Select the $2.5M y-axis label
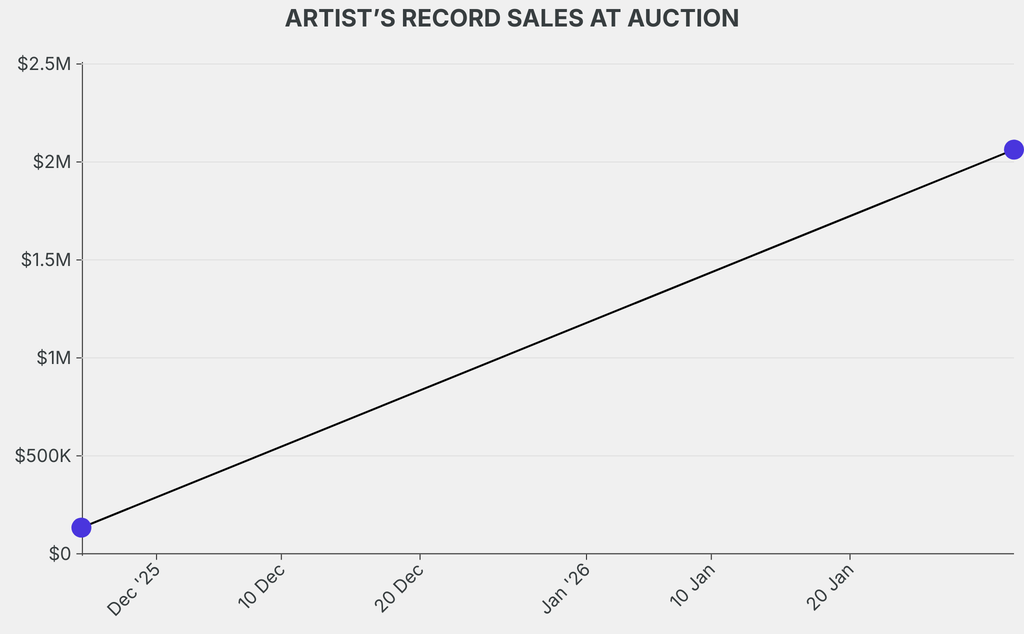This screenshot has width=1024, height=634. click(x=45, y=65)
